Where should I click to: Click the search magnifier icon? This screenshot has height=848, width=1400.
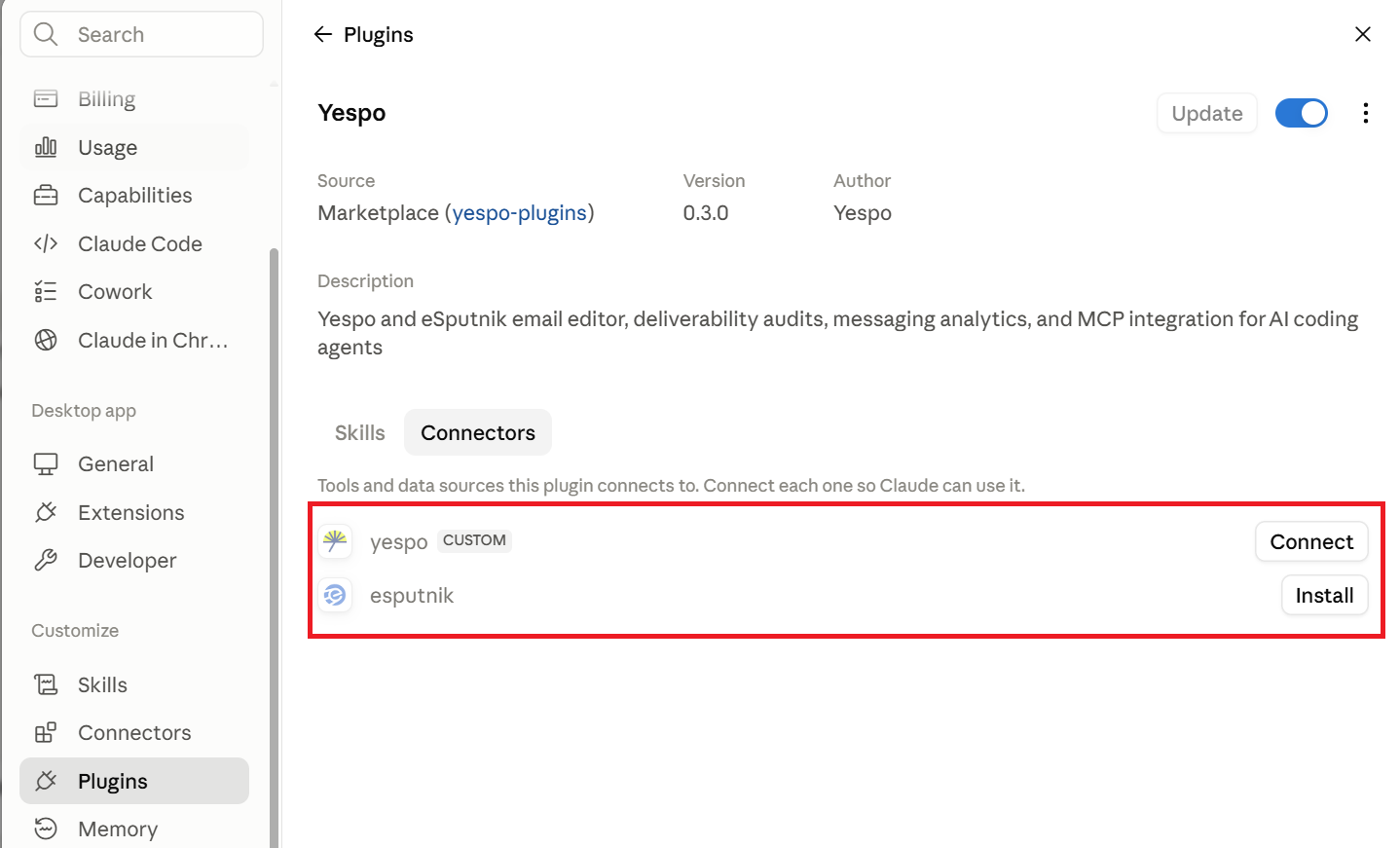pos(46,35)
